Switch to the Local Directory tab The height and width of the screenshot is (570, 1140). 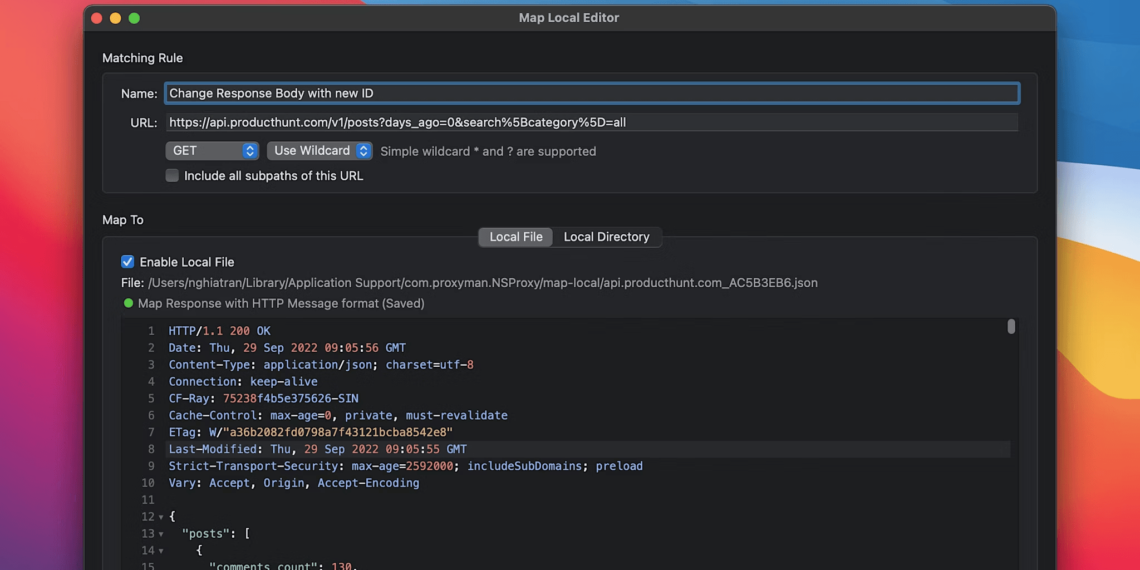606,237
